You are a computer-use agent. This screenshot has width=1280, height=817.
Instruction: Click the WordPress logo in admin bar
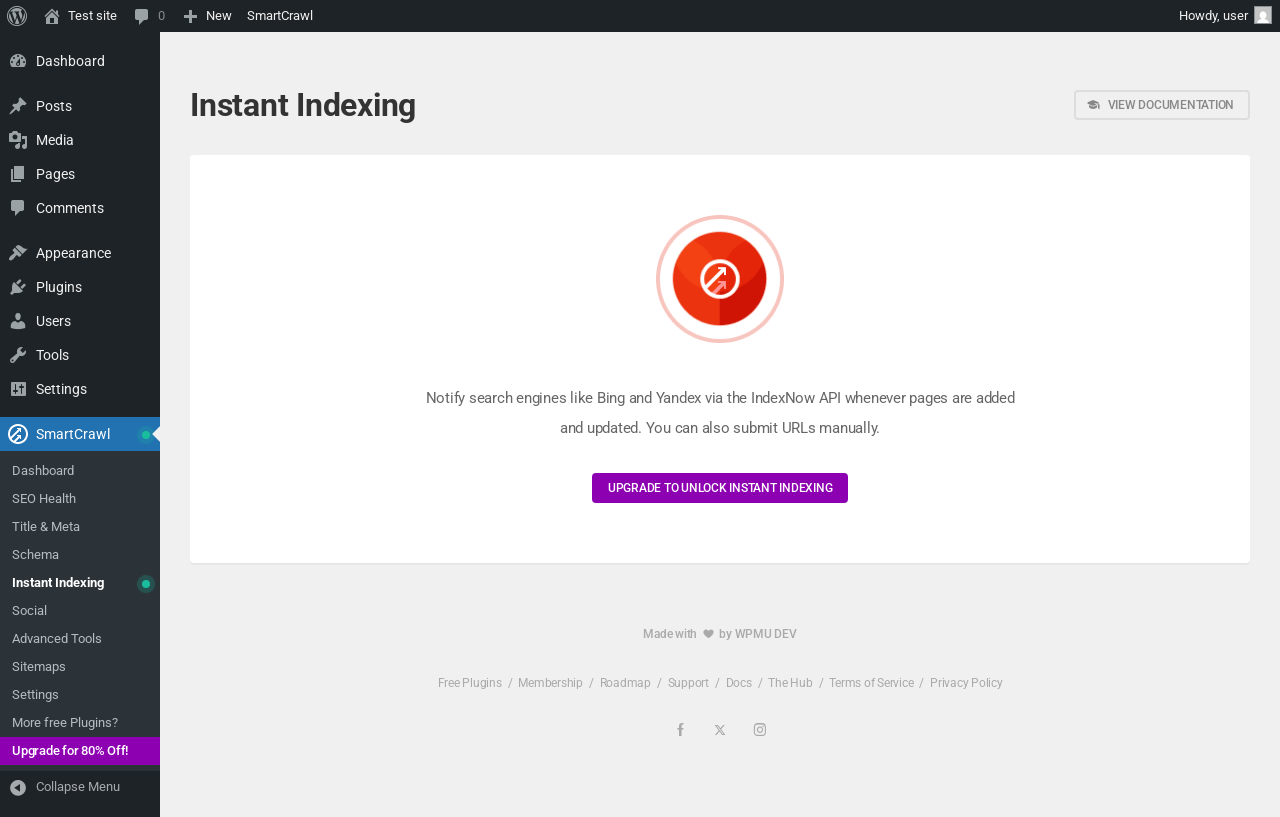pyautogui.click(x=17, y=16)
